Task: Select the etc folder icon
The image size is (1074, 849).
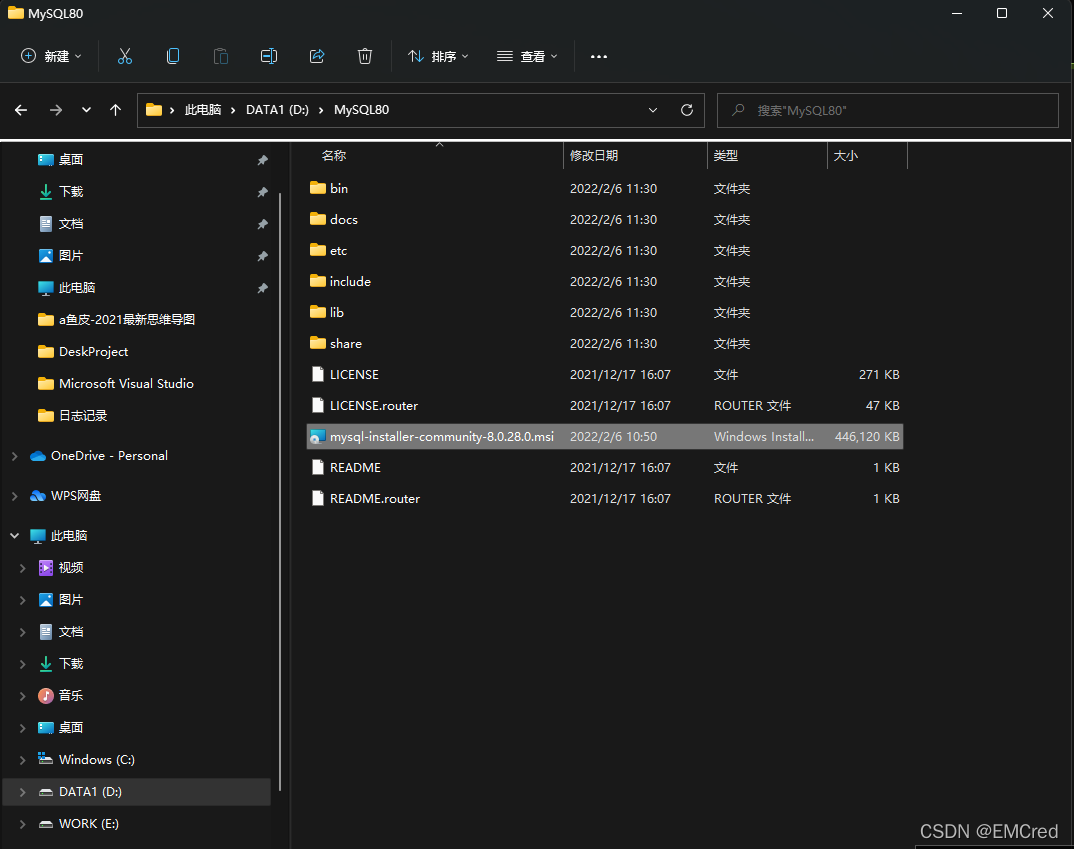Action: [317, 250]
